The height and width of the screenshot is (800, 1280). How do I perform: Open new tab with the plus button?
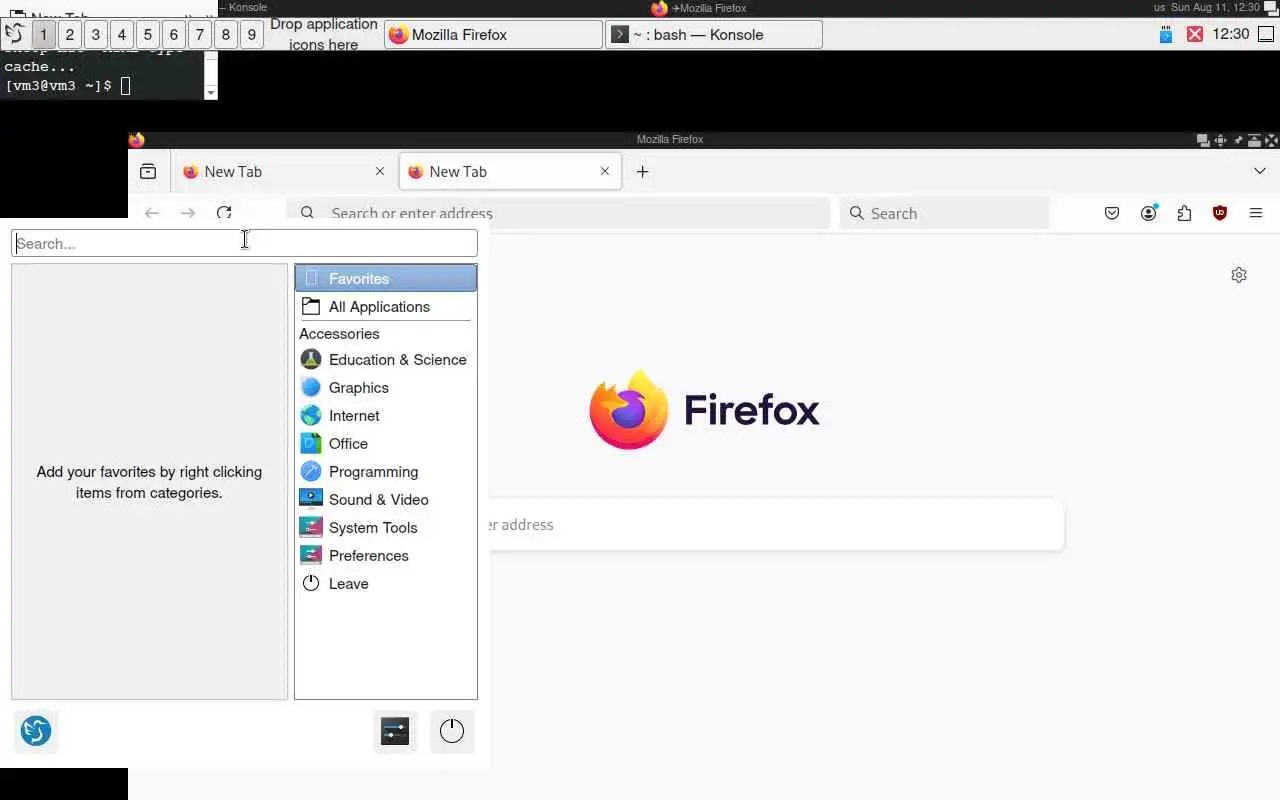click(x=643, y=172)
